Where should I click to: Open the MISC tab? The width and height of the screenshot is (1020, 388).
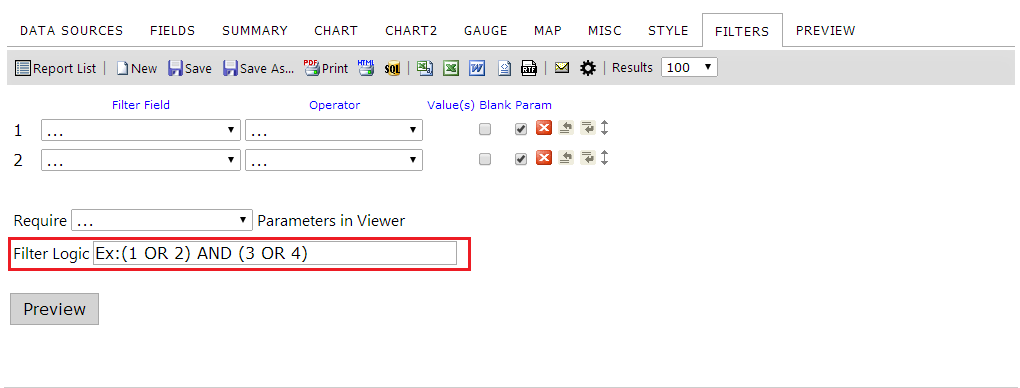tap(605, 31)
